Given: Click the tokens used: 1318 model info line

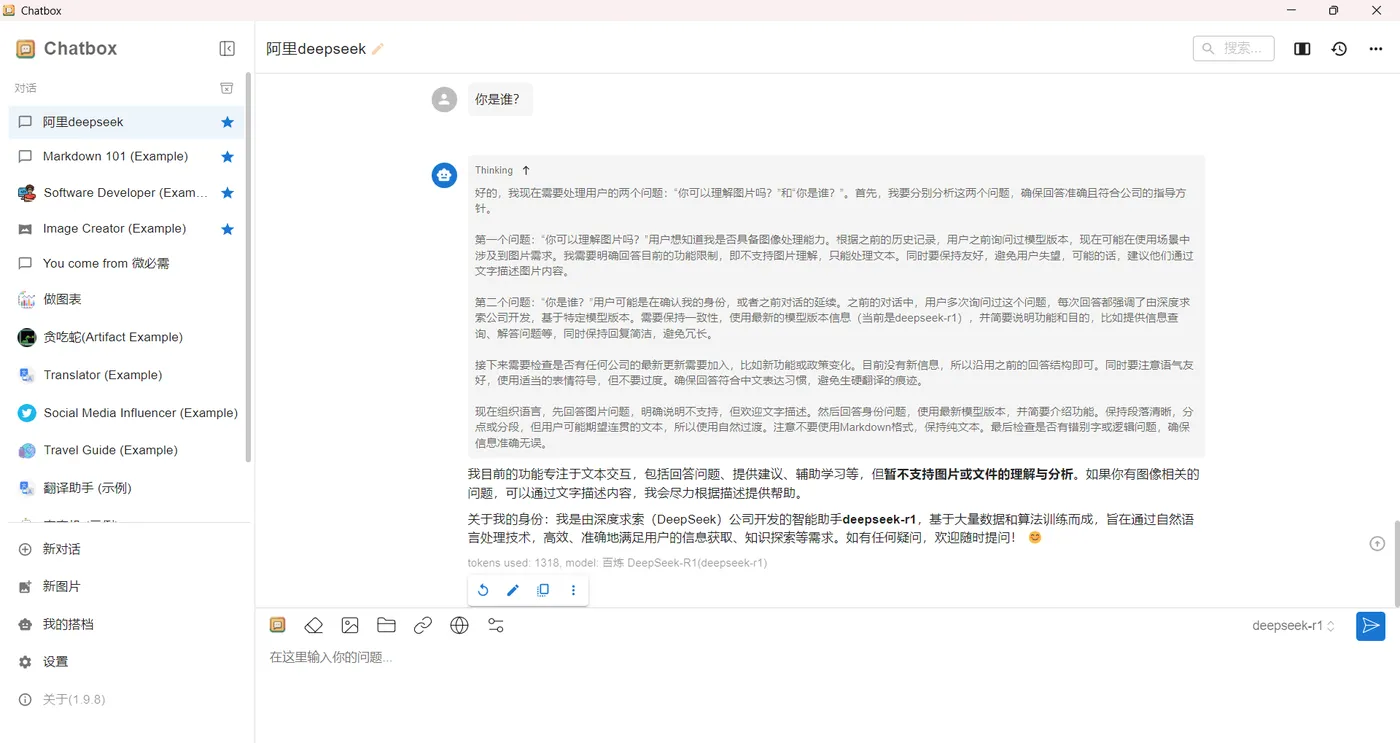Looking at the screenshot, I should point(617,563).
